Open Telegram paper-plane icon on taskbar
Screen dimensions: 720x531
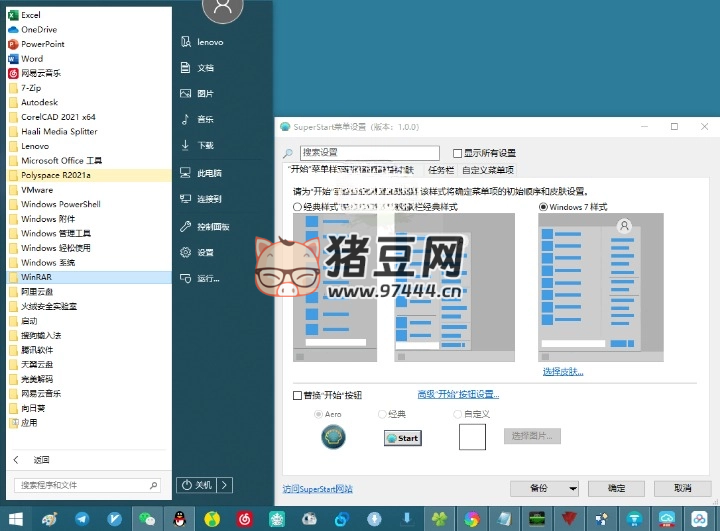82,519
